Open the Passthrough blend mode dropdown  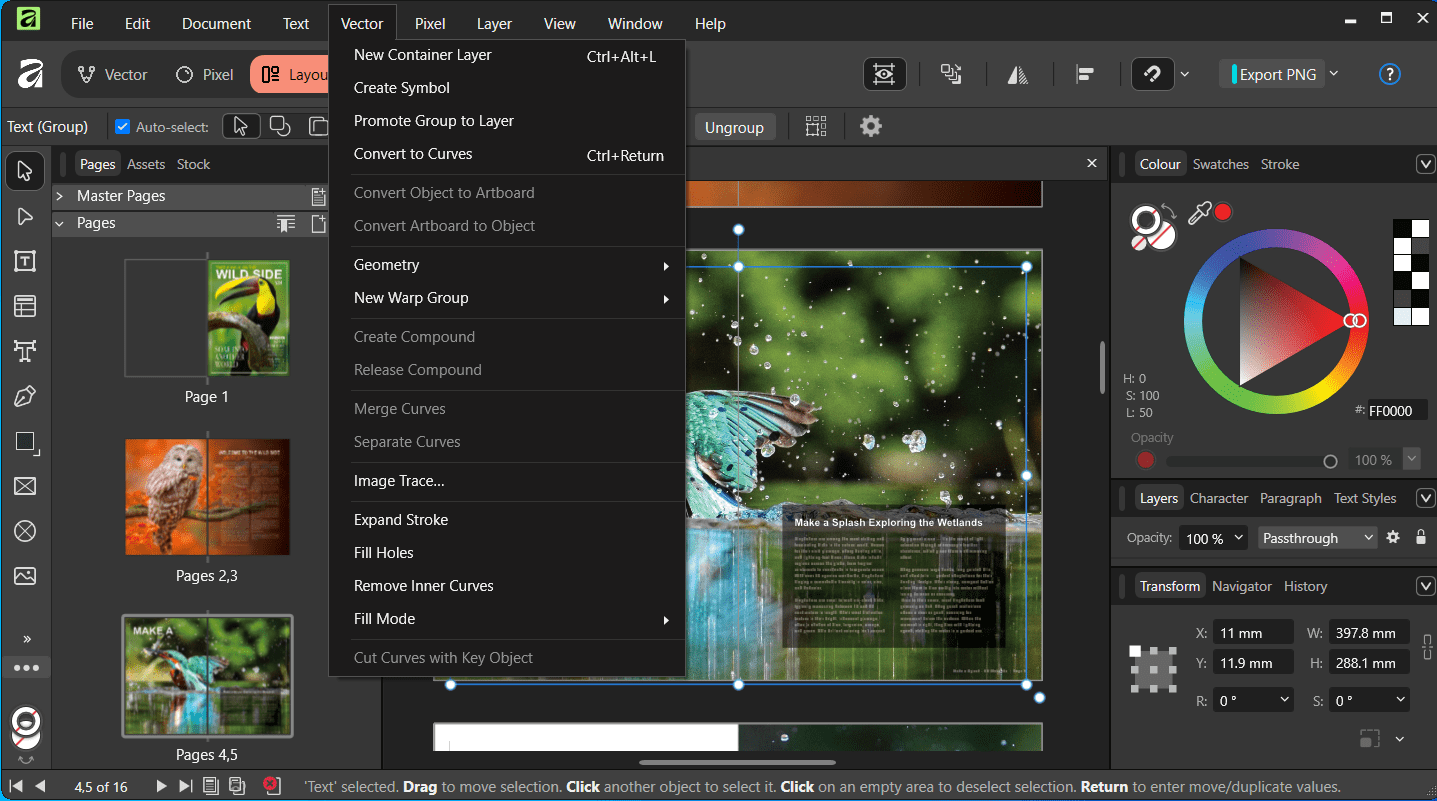(1317, 538)
